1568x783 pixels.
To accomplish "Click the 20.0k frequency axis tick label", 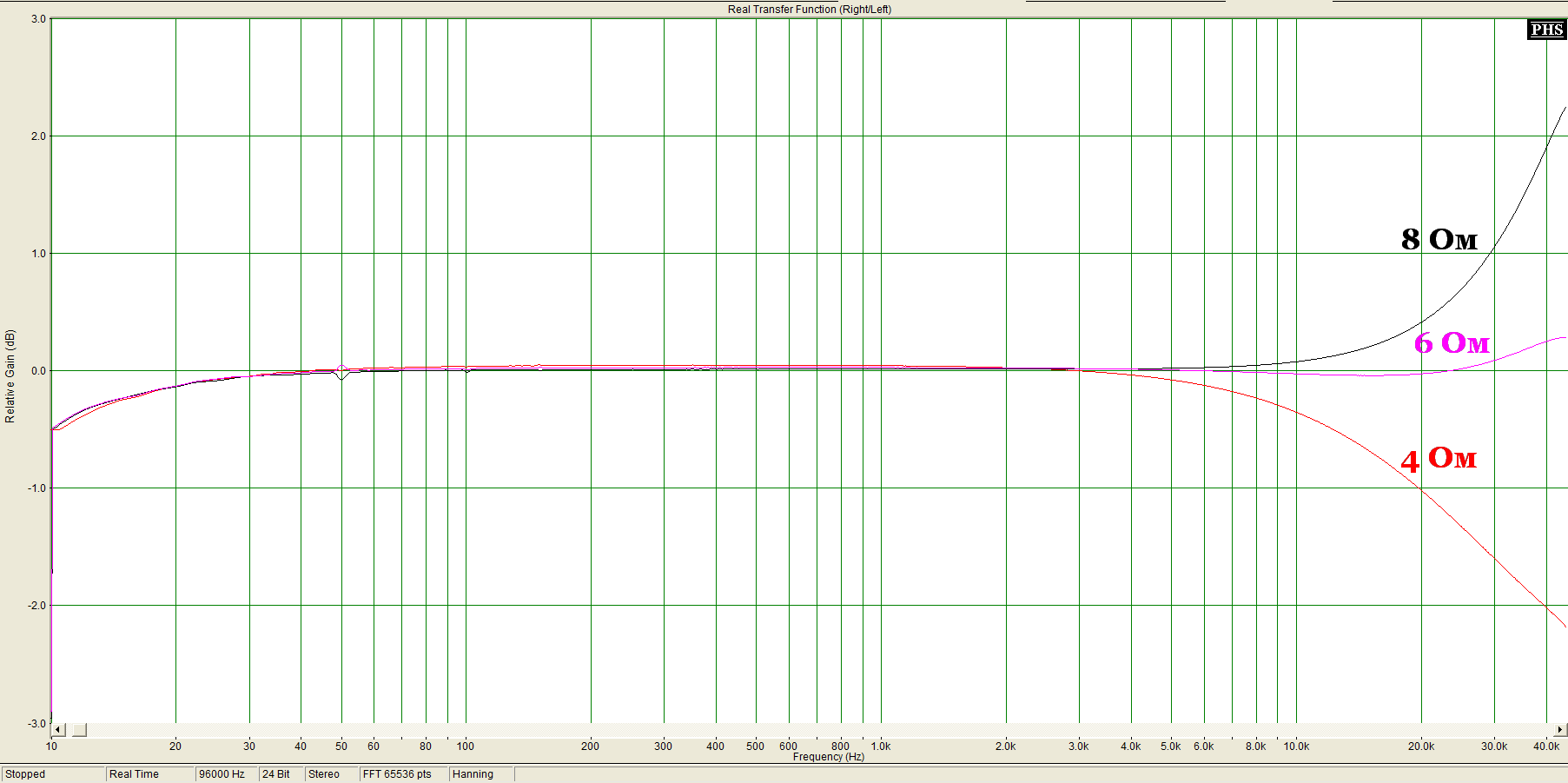I will (1420, 747).
